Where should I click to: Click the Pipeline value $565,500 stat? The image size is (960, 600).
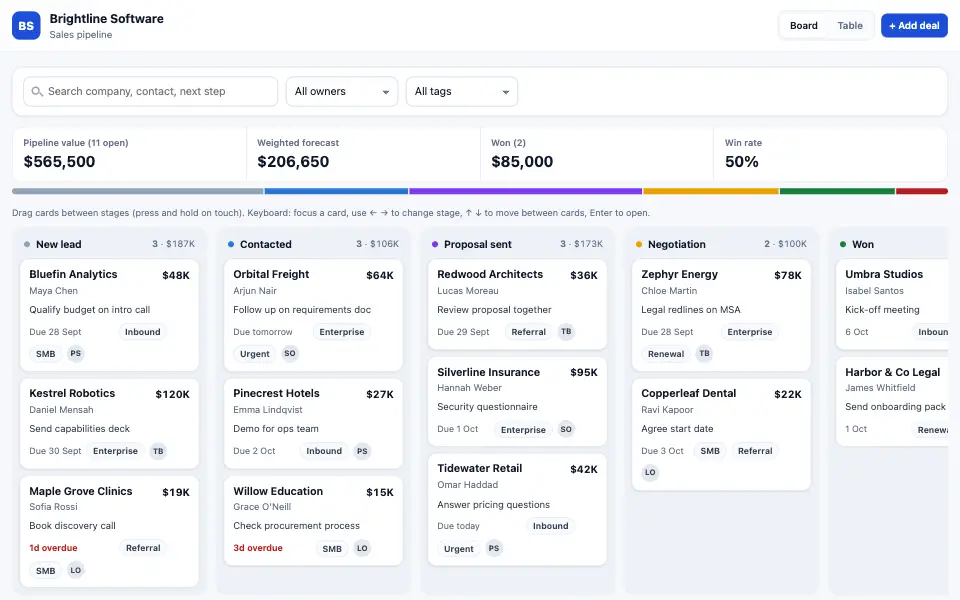[129, 154]
